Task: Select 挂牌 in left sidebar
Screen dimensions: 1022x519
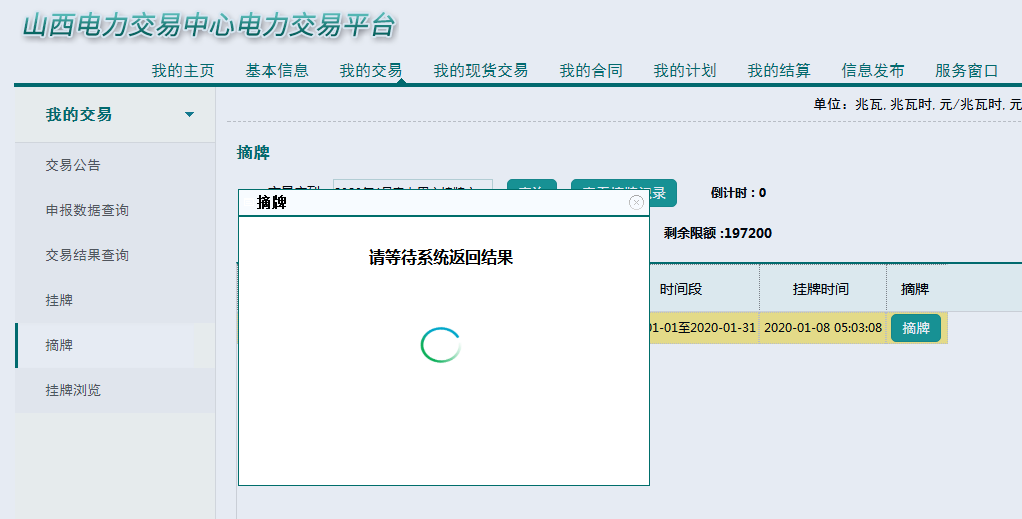Action: click(59, 300)
